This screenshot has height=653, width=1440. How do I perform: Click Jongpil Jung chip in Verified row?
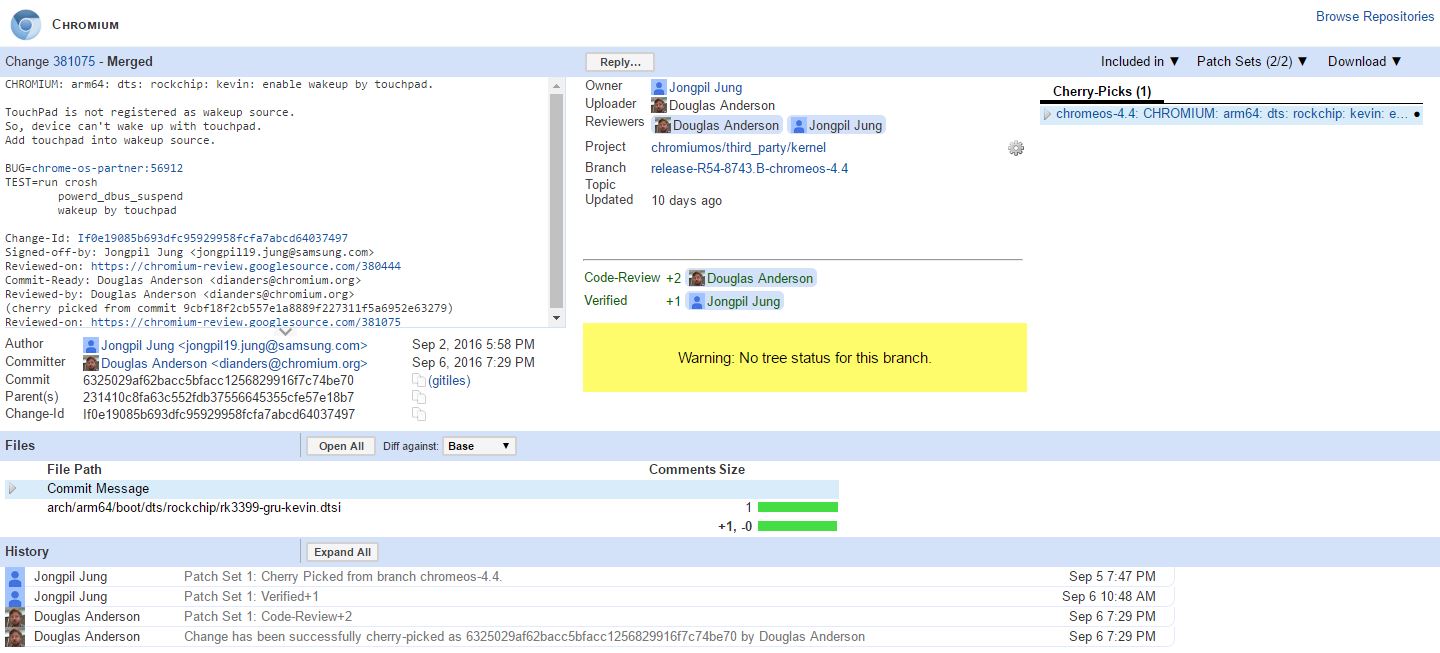point(735,301)
